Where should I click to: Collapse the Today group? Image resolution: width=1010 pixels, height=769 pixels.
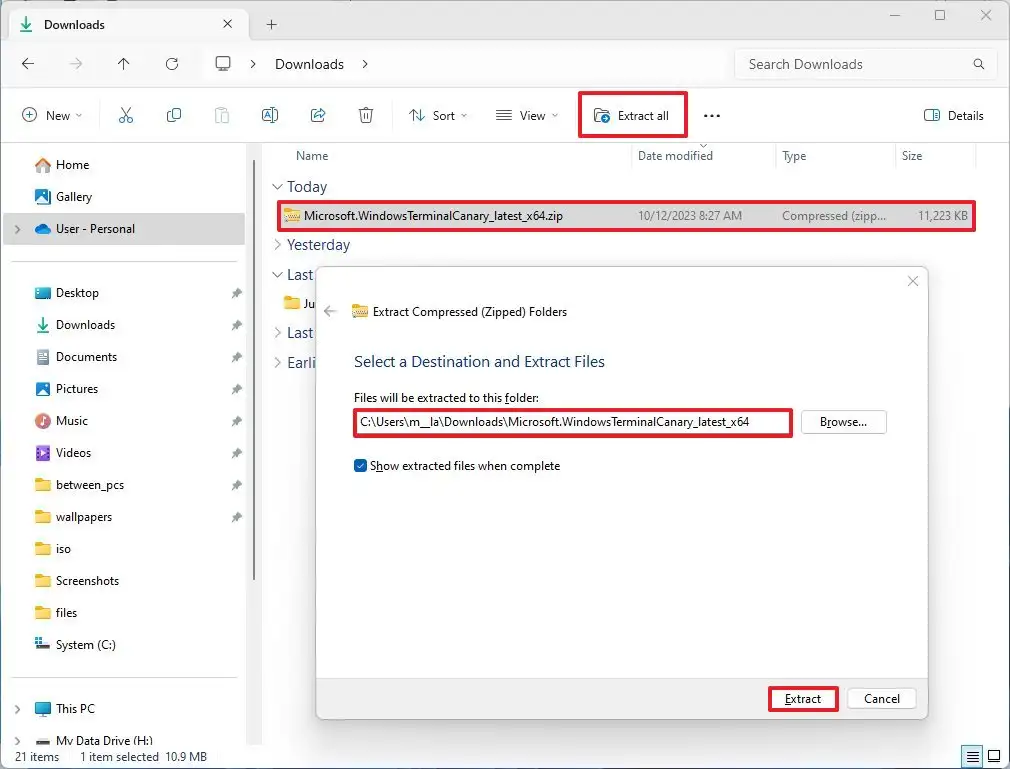click(276, 186)
